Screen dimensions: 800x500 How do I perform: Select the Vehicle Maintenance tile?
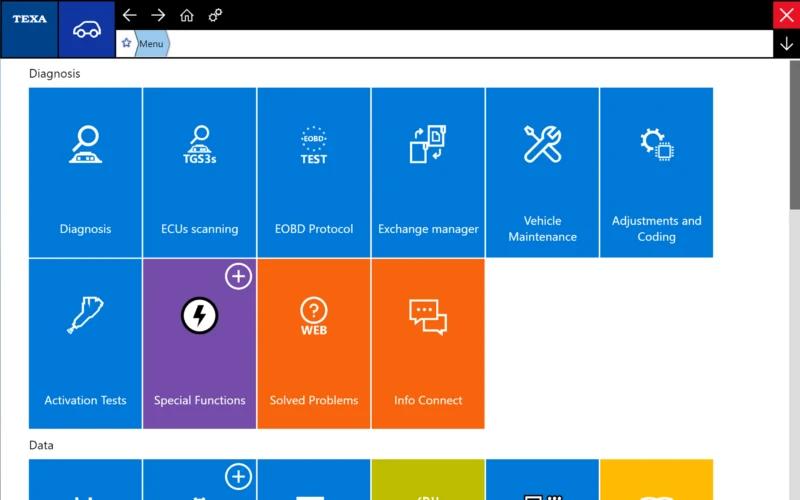(542, 172)
